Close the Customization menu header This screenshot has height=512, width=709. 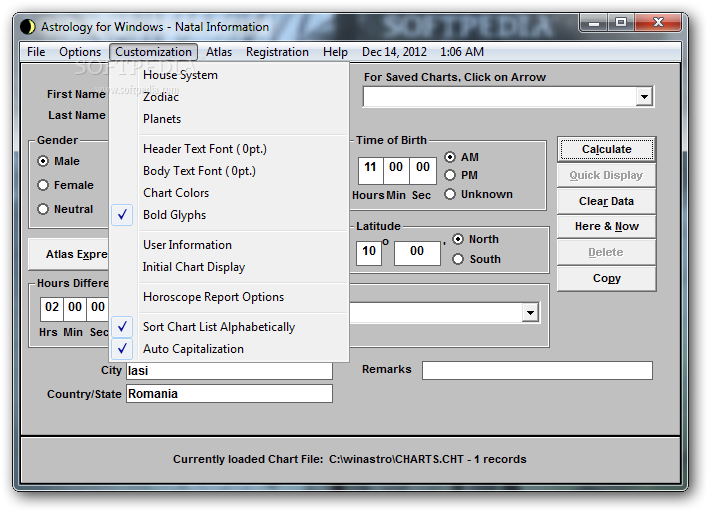tap(153, 52)
